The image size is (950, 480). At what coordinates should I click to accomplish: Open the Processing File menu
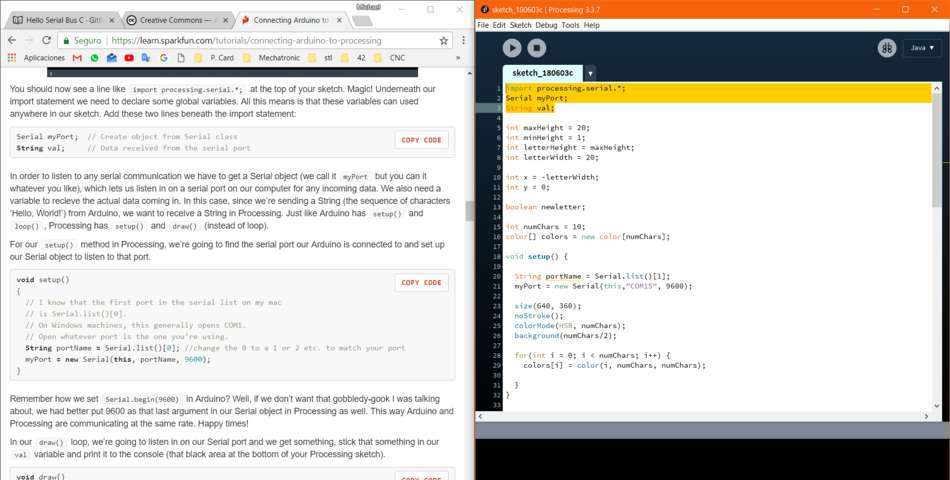point(483,25)
